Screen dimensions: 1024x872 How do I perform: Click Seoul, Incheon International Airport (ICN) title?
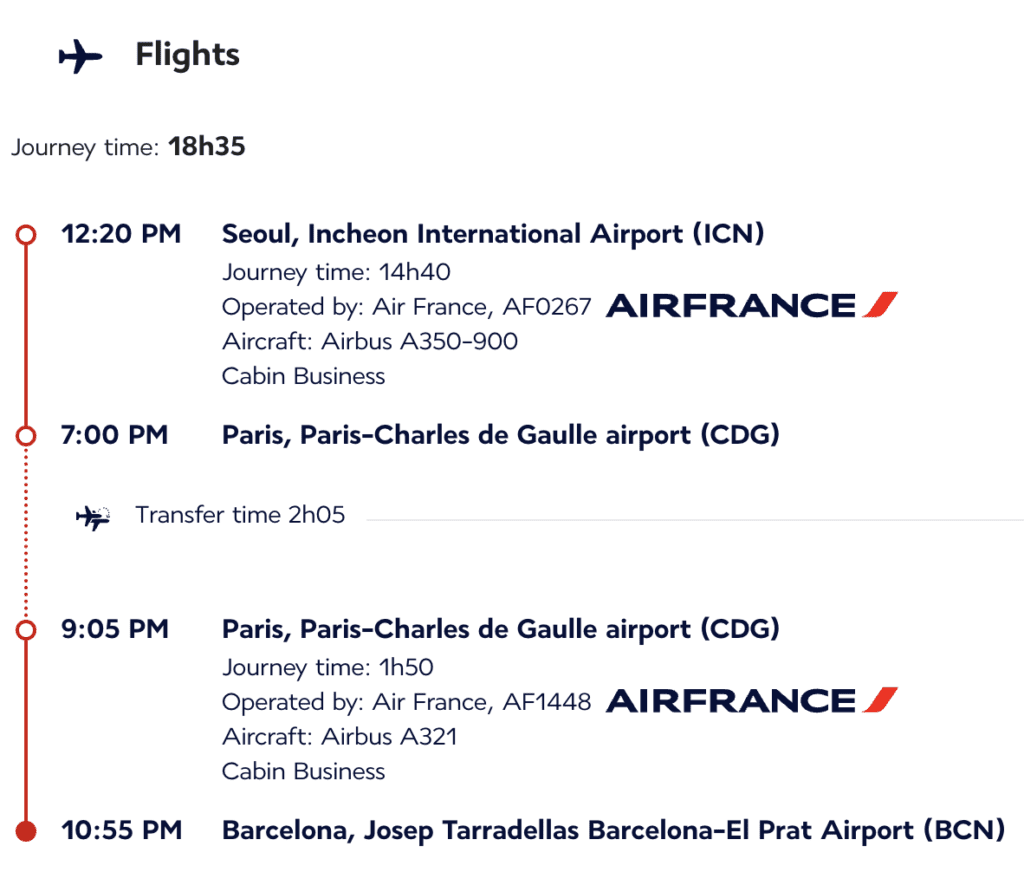click(x=493, y=234)
